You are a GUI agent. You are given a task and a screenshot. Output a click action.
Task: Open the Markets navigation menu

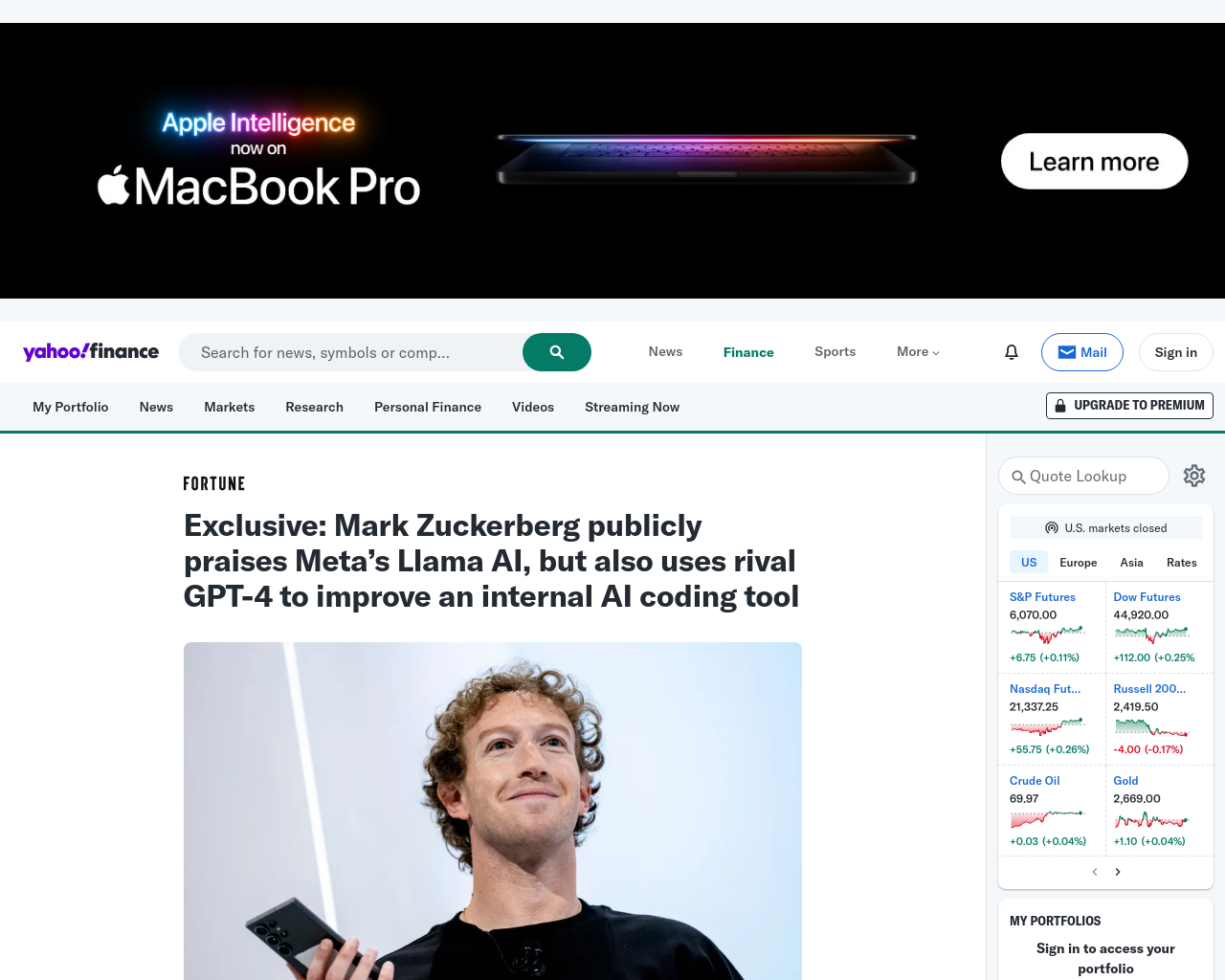[230, 407]
